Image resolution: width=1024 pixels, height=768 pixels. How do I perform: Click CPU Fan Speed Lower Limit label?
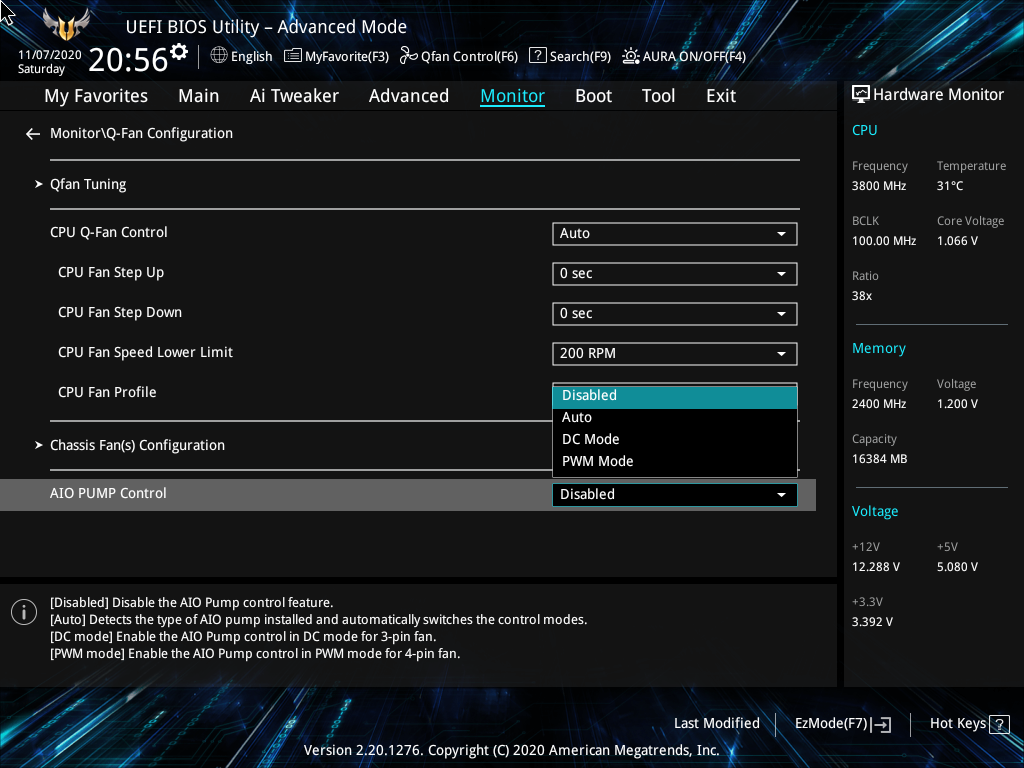point(146,353)
